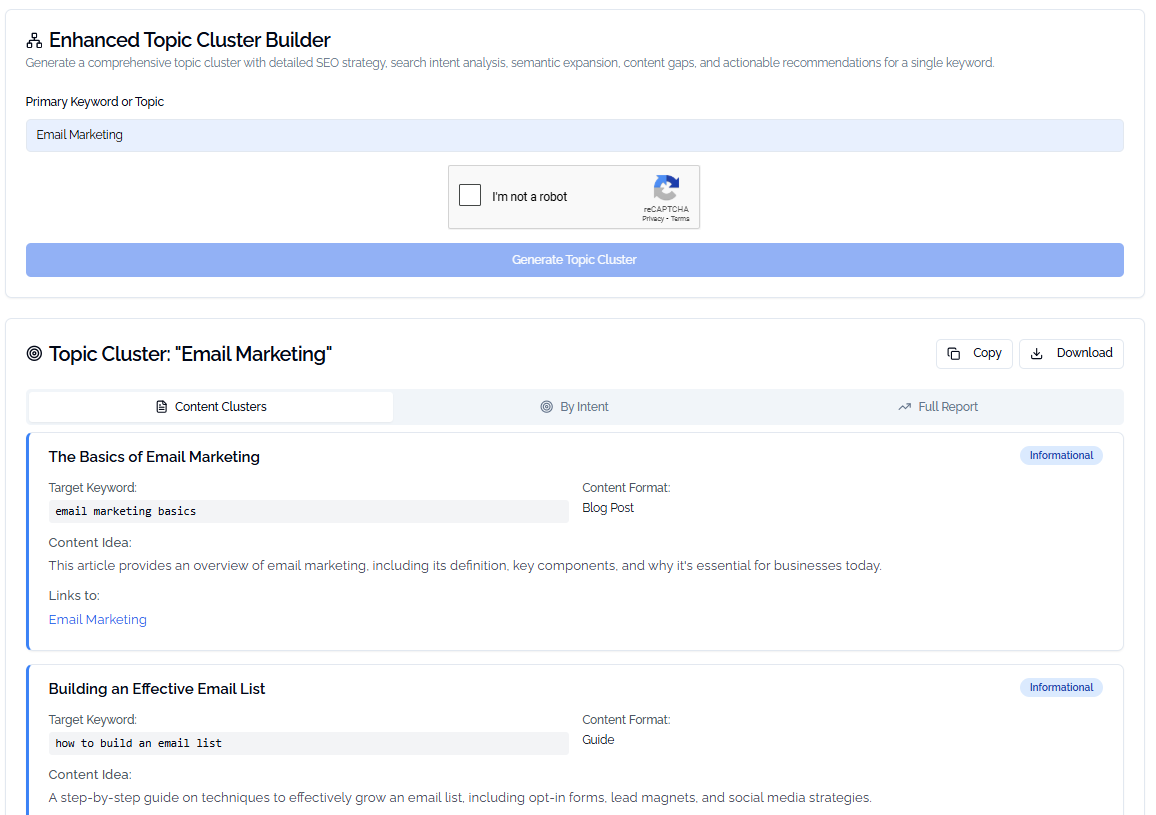
Task: Click the 'Blog Post' content format value
Action: tap(608, 507)
